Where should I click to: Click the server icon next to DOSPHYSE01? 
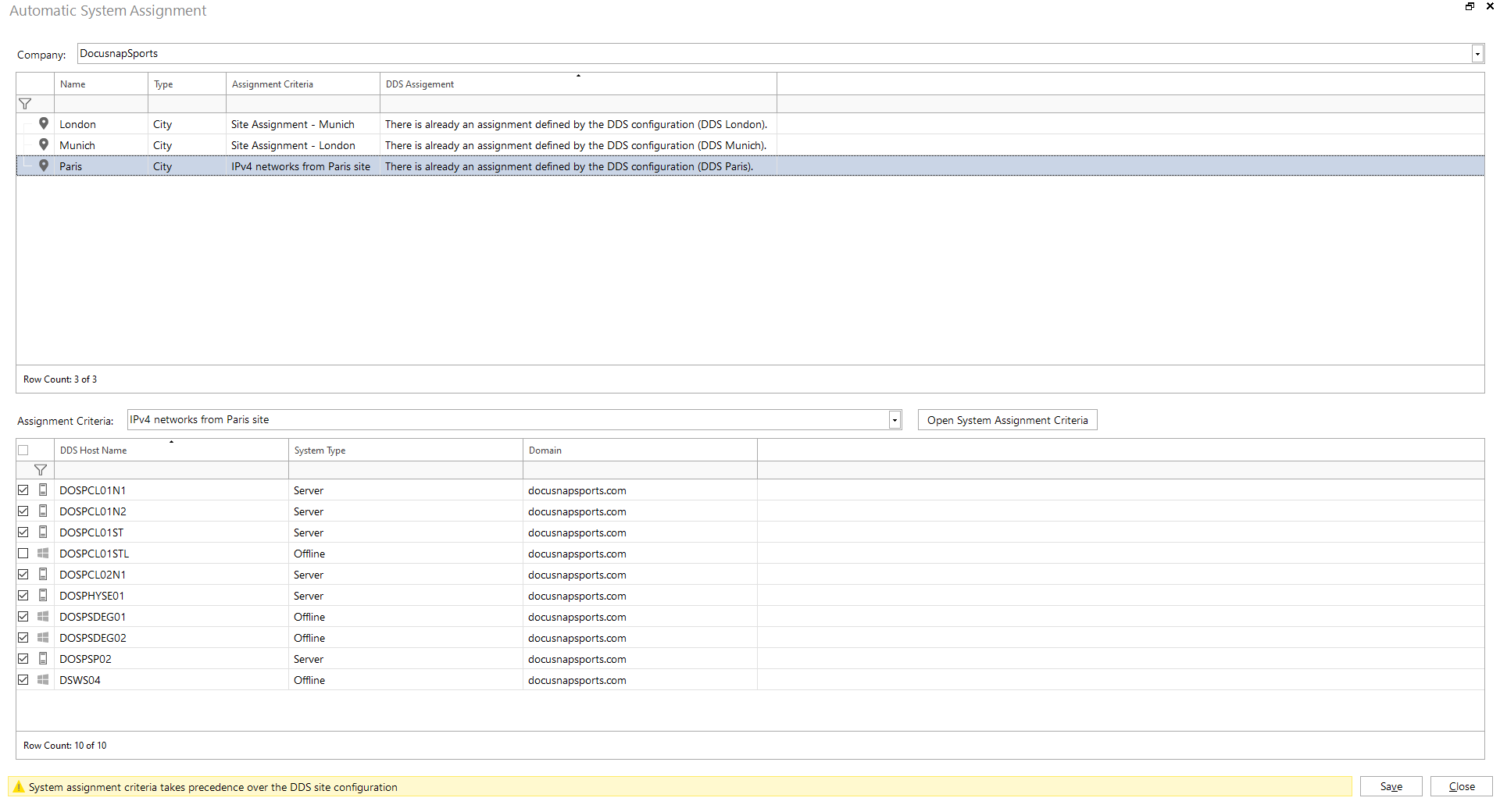43,595
